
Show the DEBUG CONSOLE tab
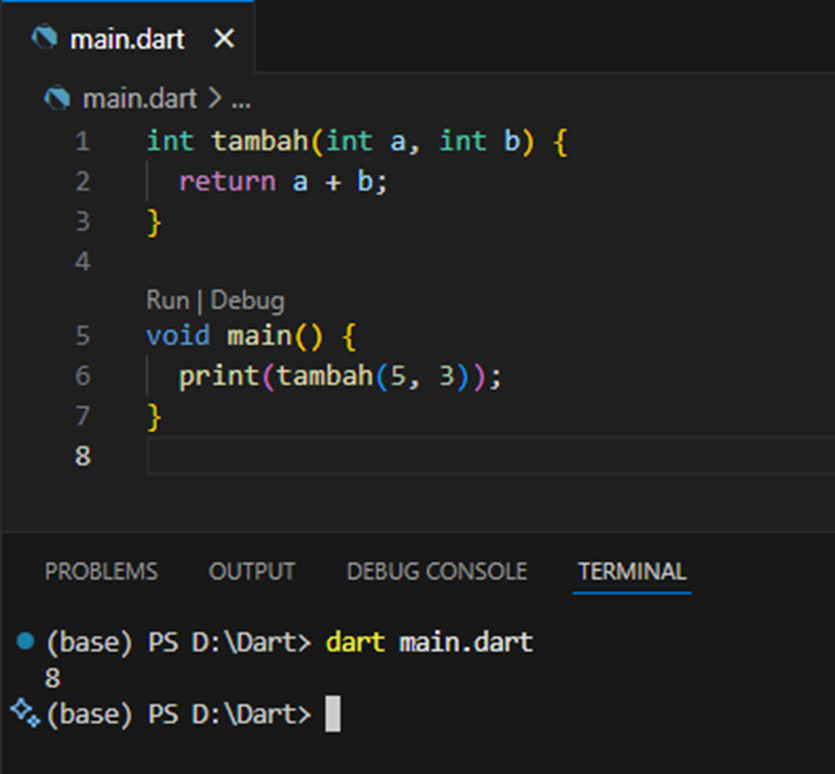(x=436, y=571)
